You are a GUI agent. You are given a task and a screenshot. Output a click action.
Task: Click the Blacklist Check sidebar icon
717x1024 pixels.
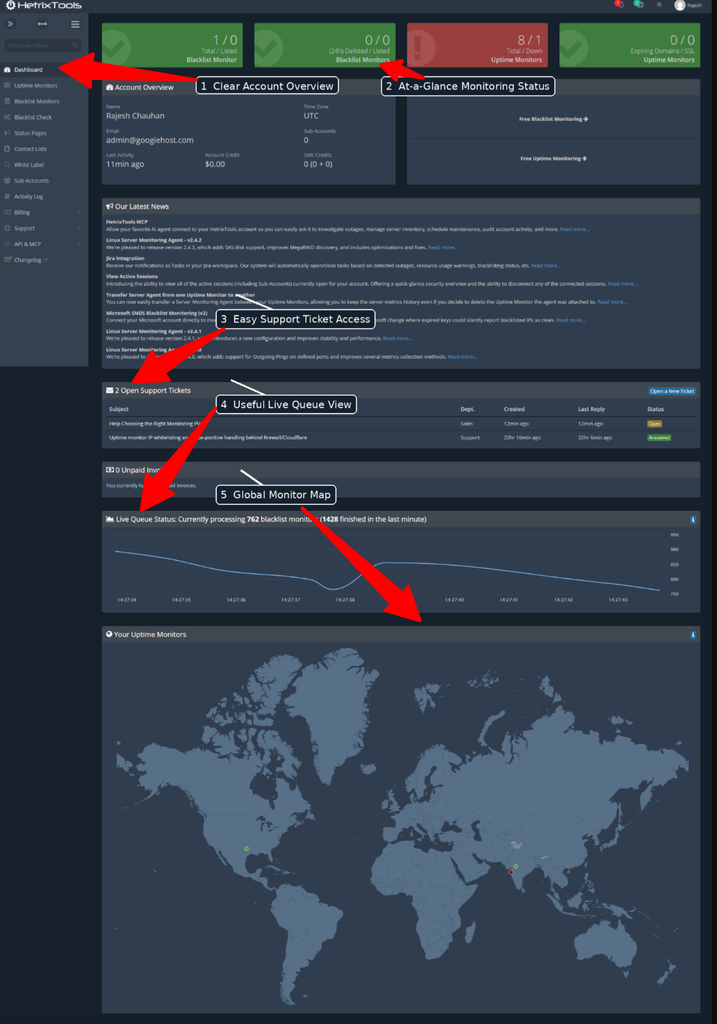[7, 118]
